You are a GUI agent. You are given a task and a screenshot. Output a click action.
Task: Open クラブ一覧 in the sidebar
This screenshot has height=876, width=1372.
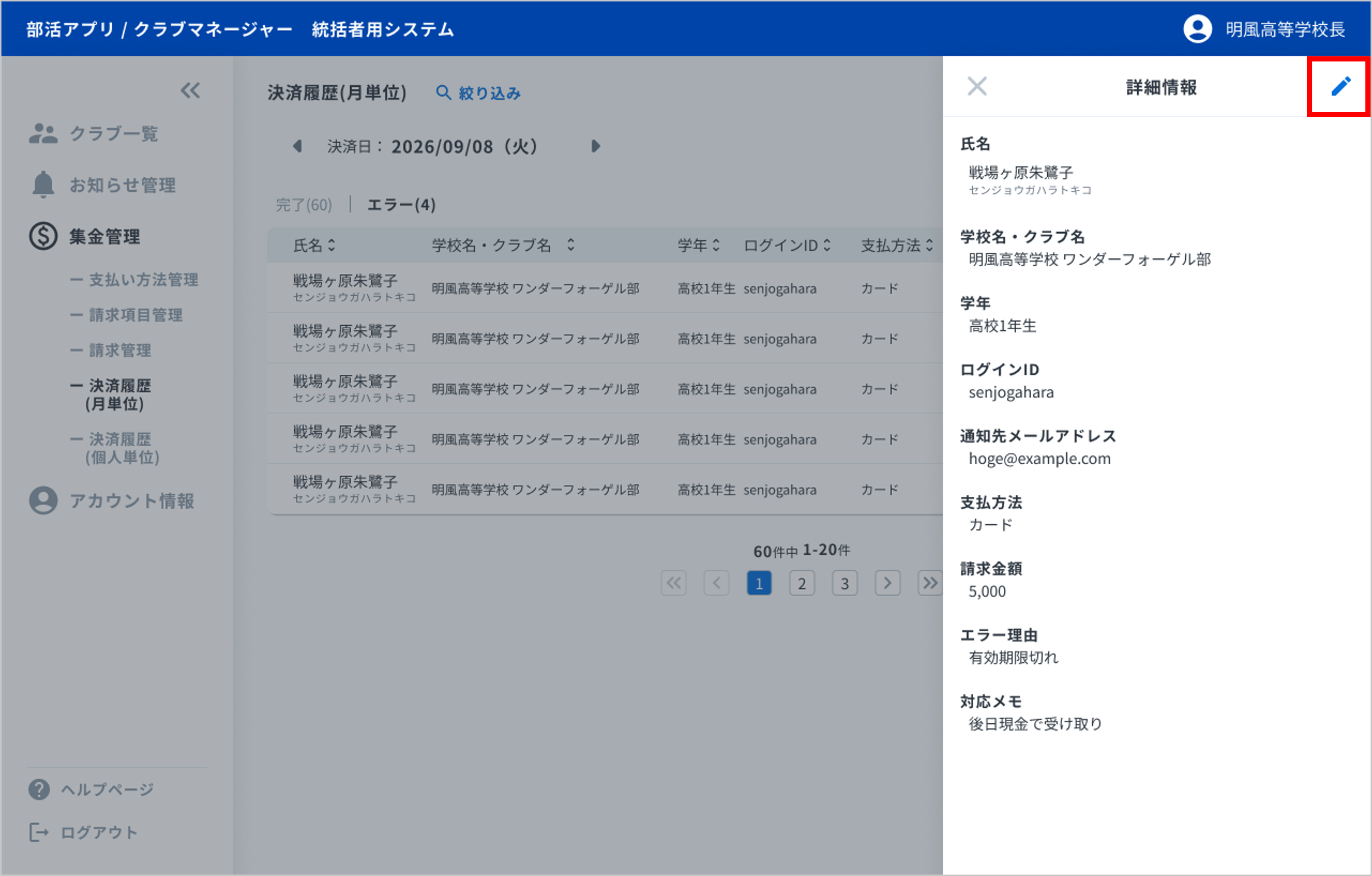pyautogui.click(x=113, y=133)
